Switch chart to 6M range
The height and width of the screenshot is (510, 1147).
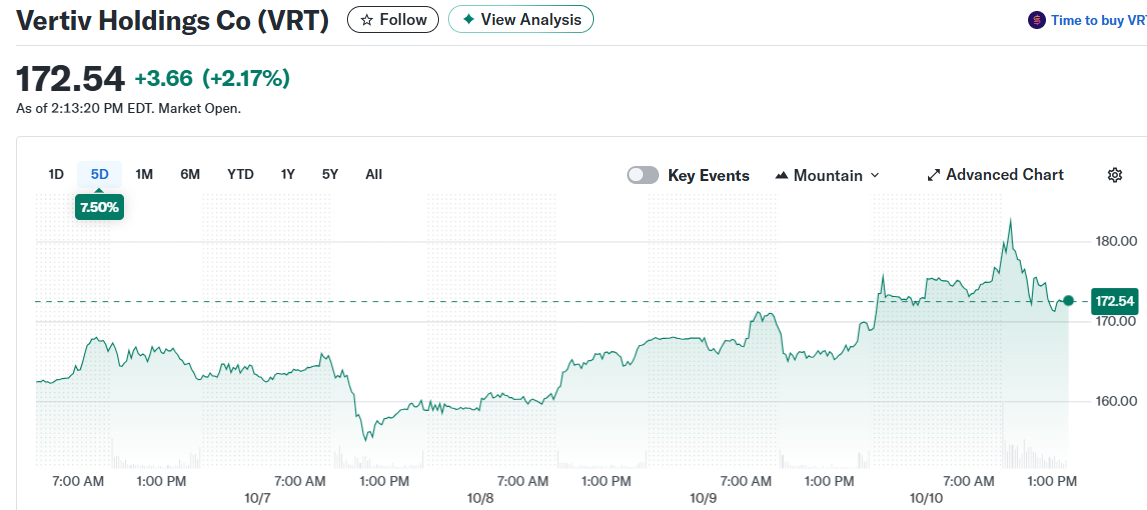tap(190, 174)
